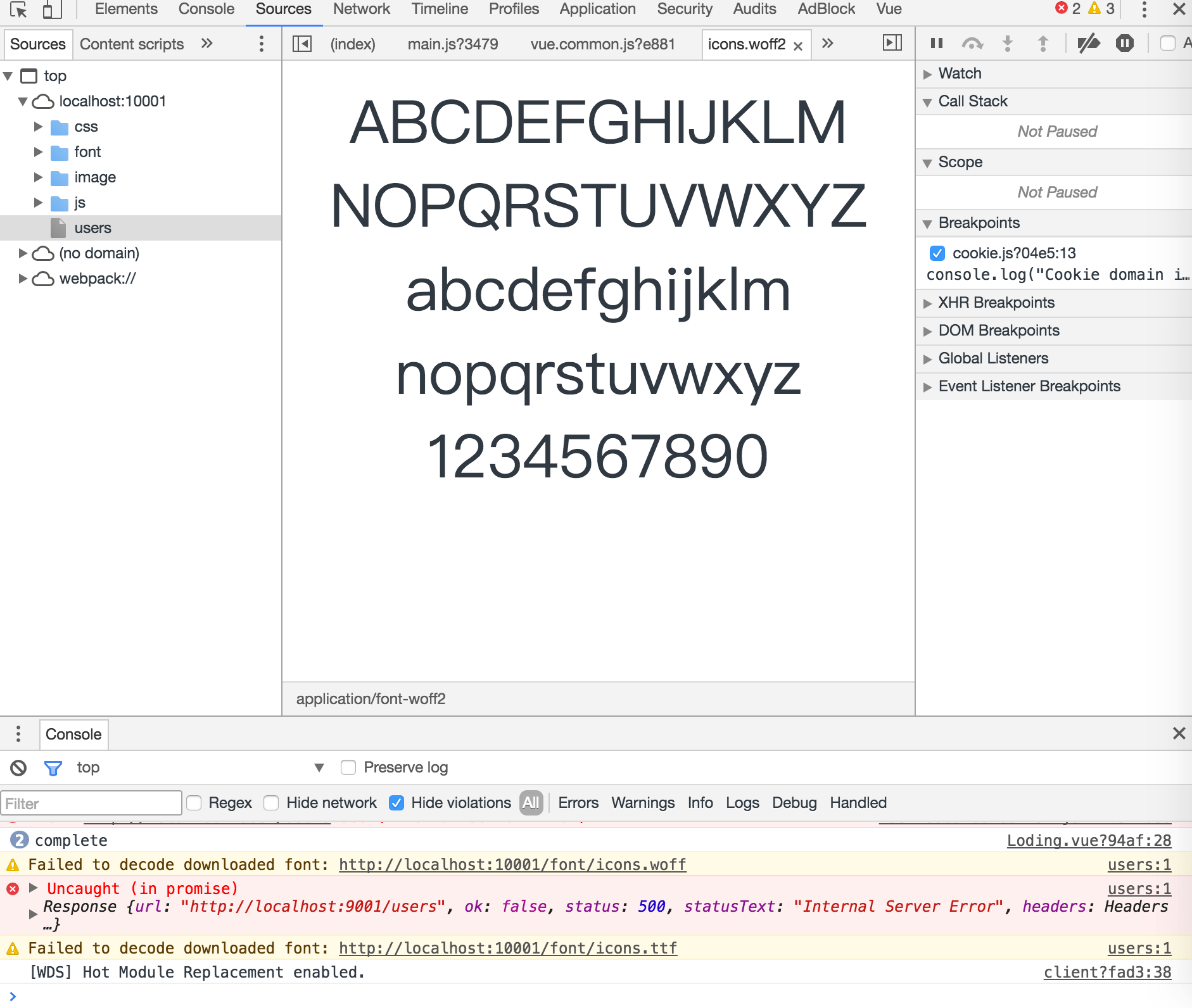Screen dimensions: 1192x1008
Task: Hide the debugger pane toggle icon
Action: click(892, 43)
